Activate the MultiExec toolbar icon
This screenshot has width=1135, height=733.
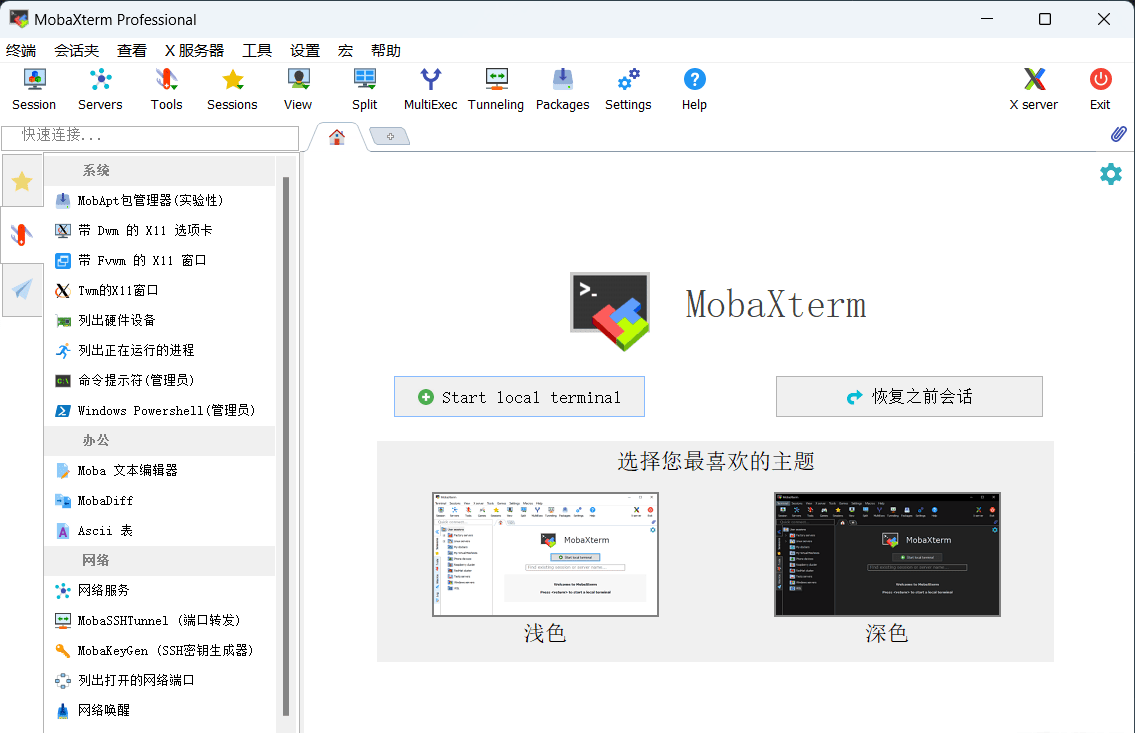click(431, 90)
